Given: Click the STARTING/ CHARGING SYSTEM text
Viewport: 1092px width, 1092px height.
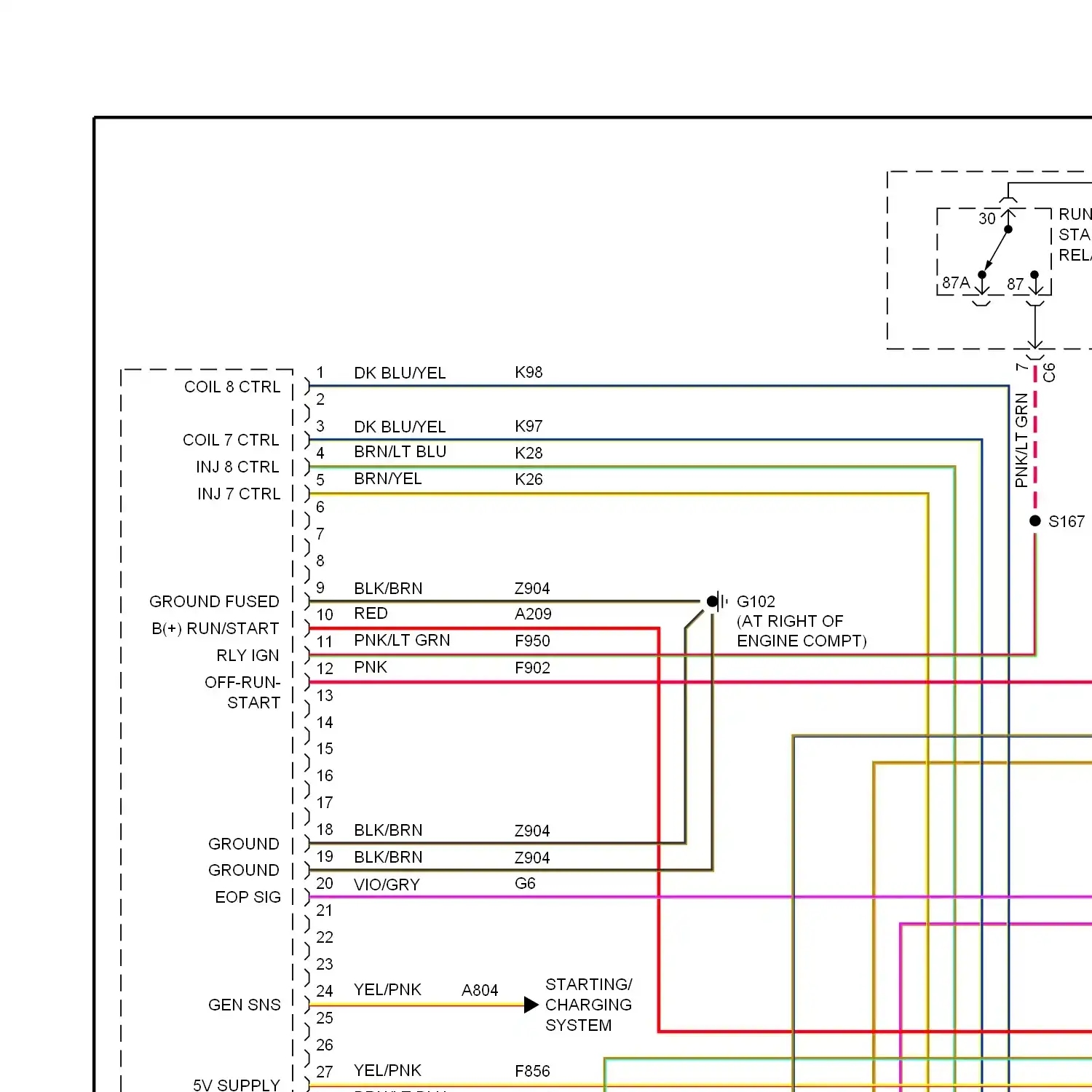Looking at the screenshot, I should pyautogui.click(x=588, y=1005).
